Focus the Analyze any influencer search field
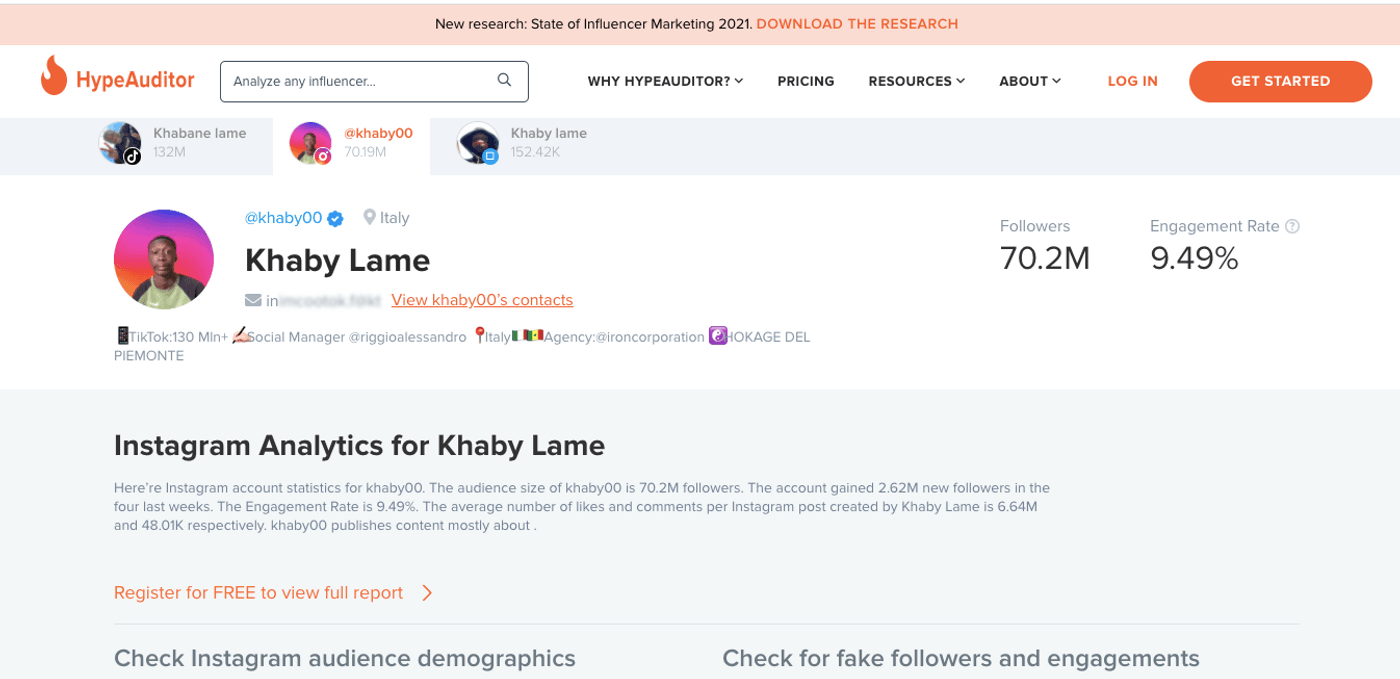Viewport: 1400px width, 679px height. (360, 81)
